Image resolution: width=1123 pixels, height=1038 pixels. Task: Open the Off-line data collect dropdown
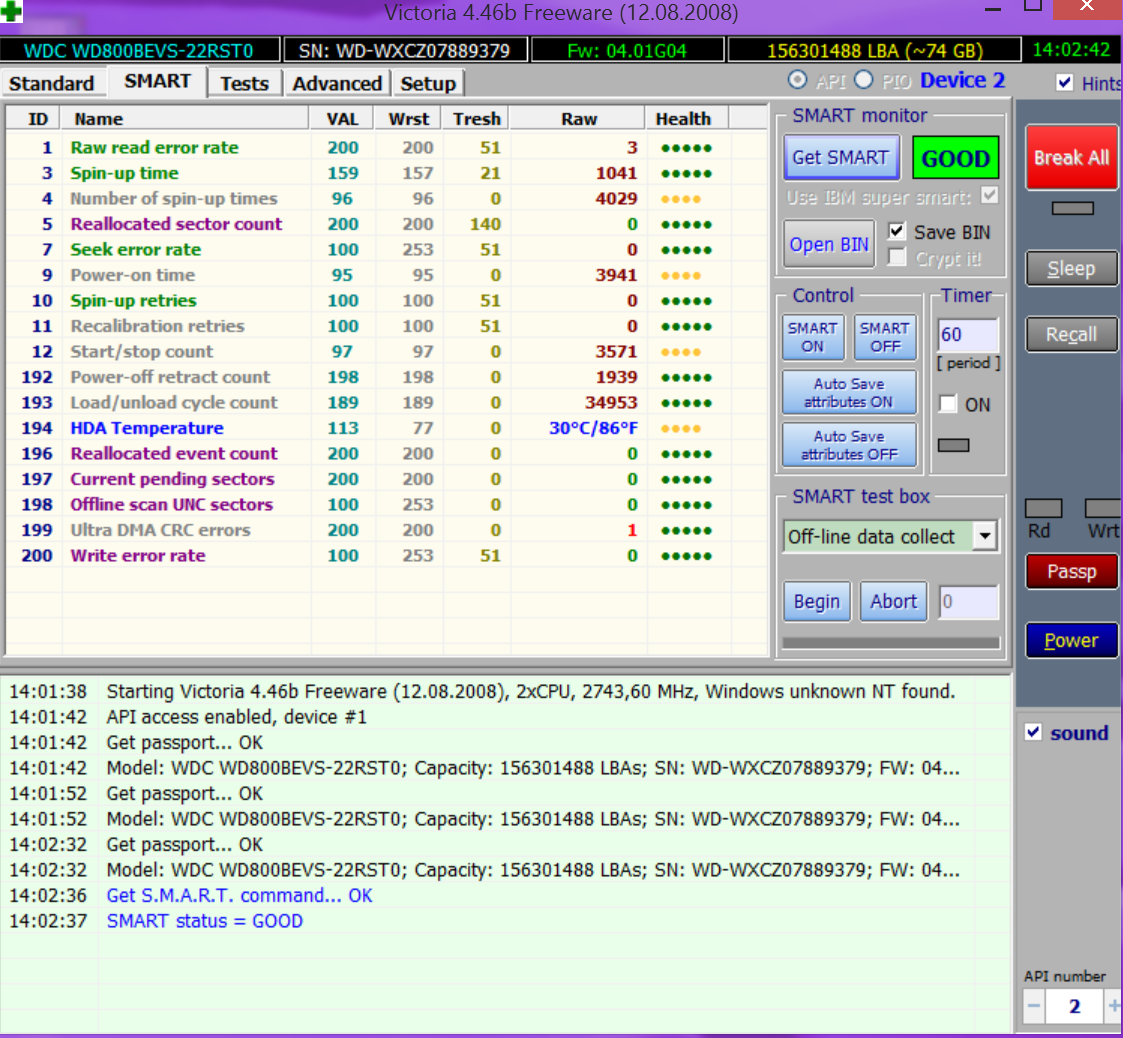[x=985, y=536]
